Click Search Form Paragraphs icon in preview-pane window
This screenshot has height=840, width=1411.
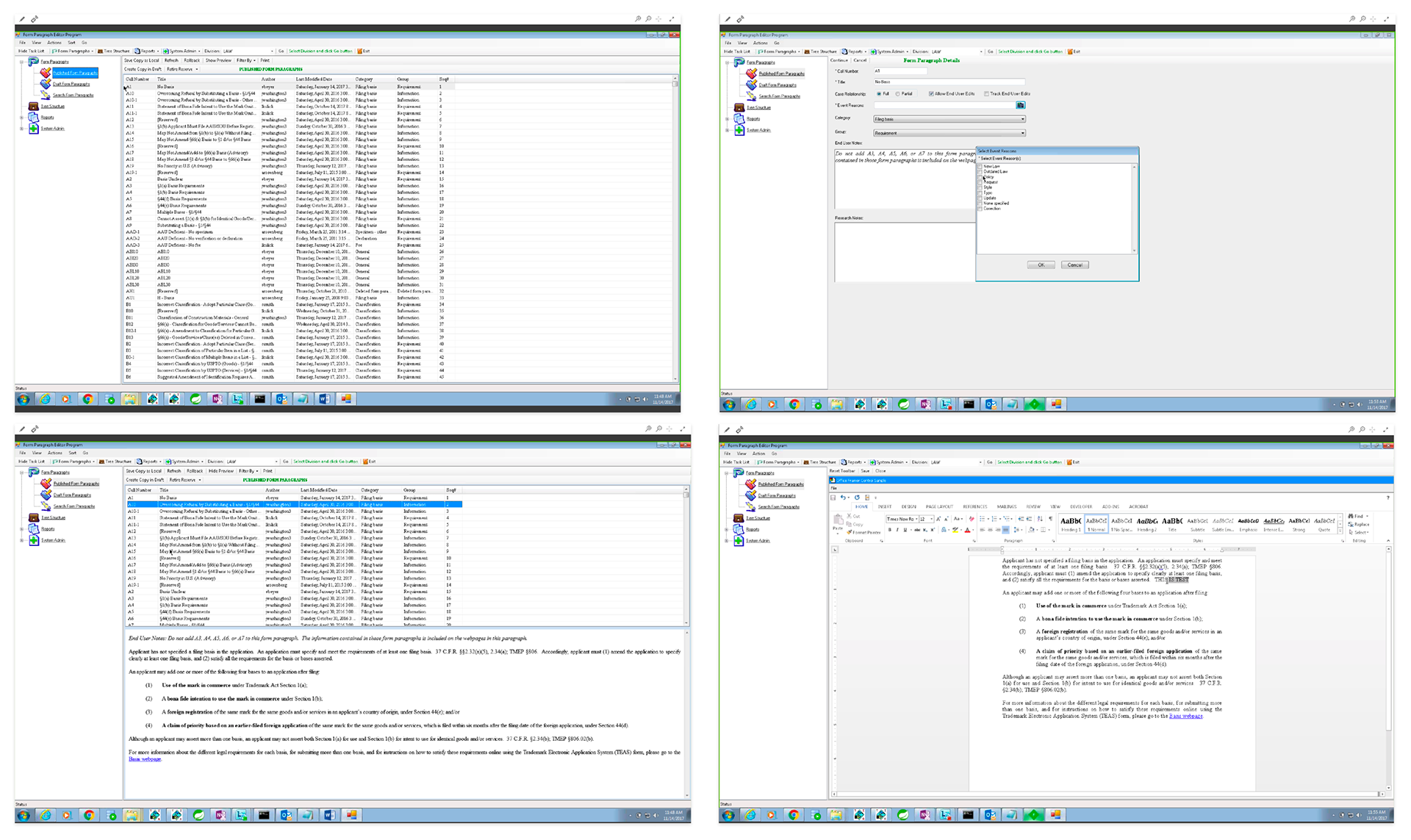[x=46, y=506]
